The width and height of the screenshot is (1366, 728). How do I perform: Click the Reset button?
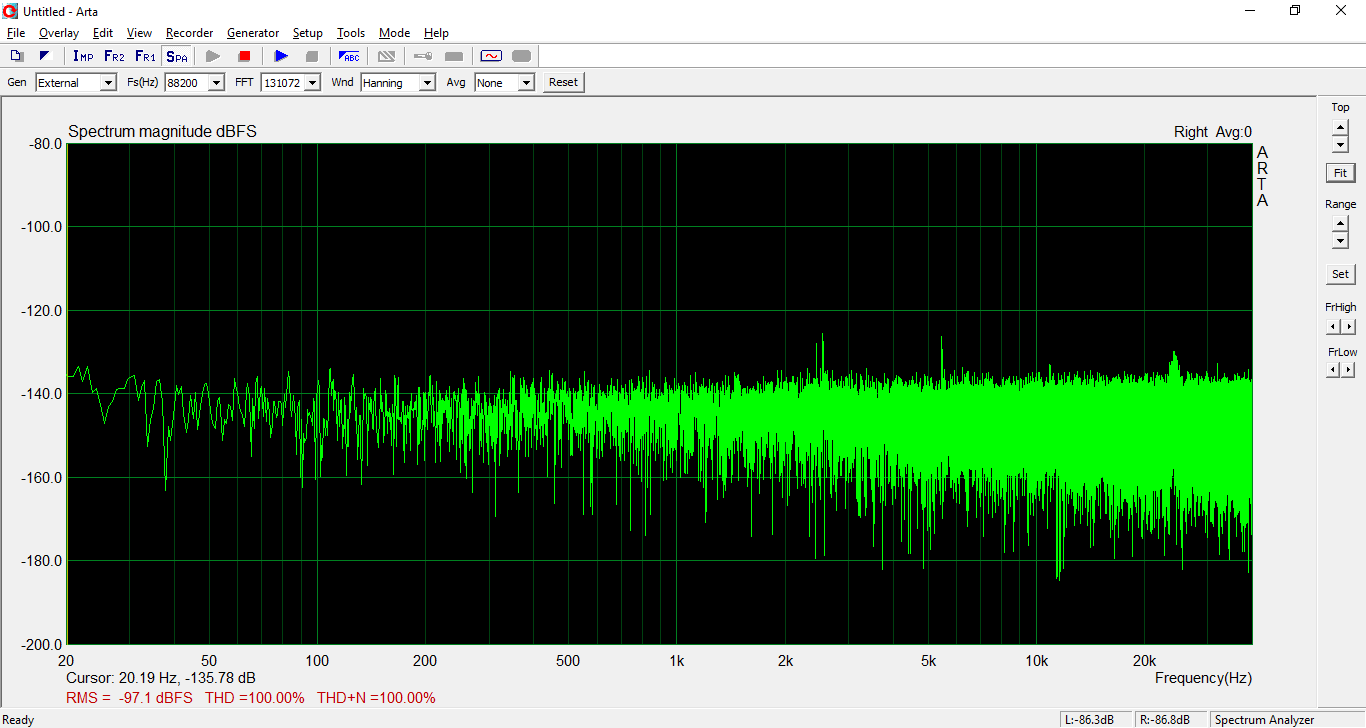563,83
